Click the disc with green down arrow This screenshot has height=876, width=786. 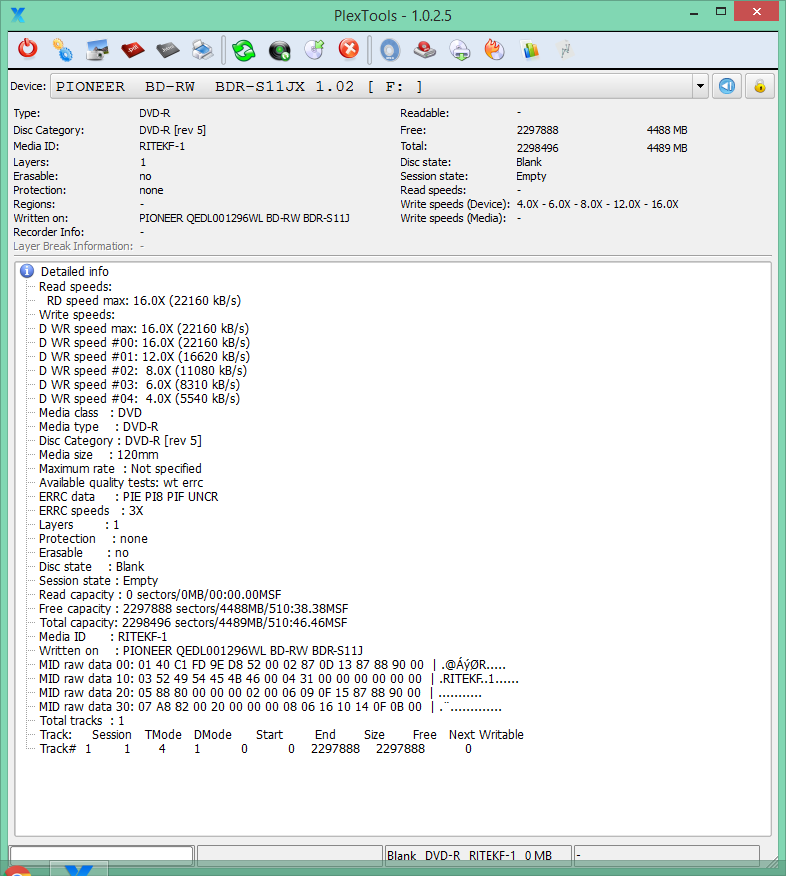click(460, 50)
